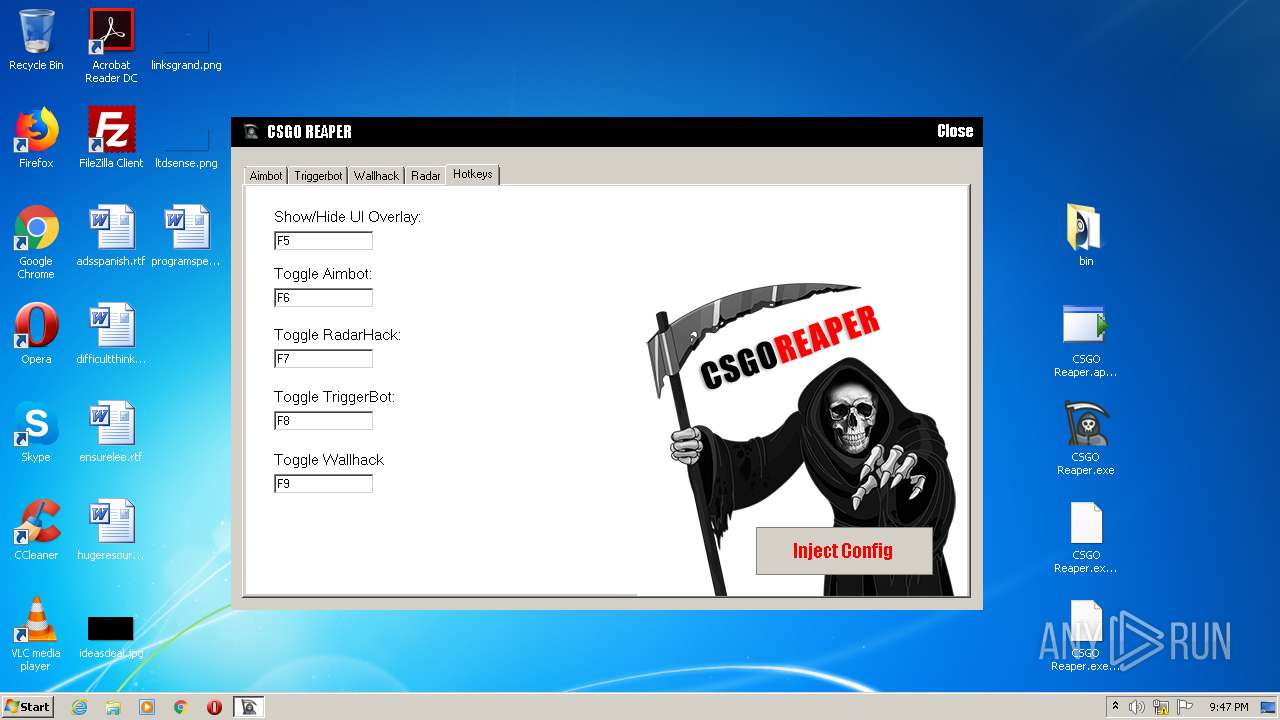Edit the Toggle RadarHack hotkey field
Viewport: 1280px width, 720px height.
[x=323, y=358]
